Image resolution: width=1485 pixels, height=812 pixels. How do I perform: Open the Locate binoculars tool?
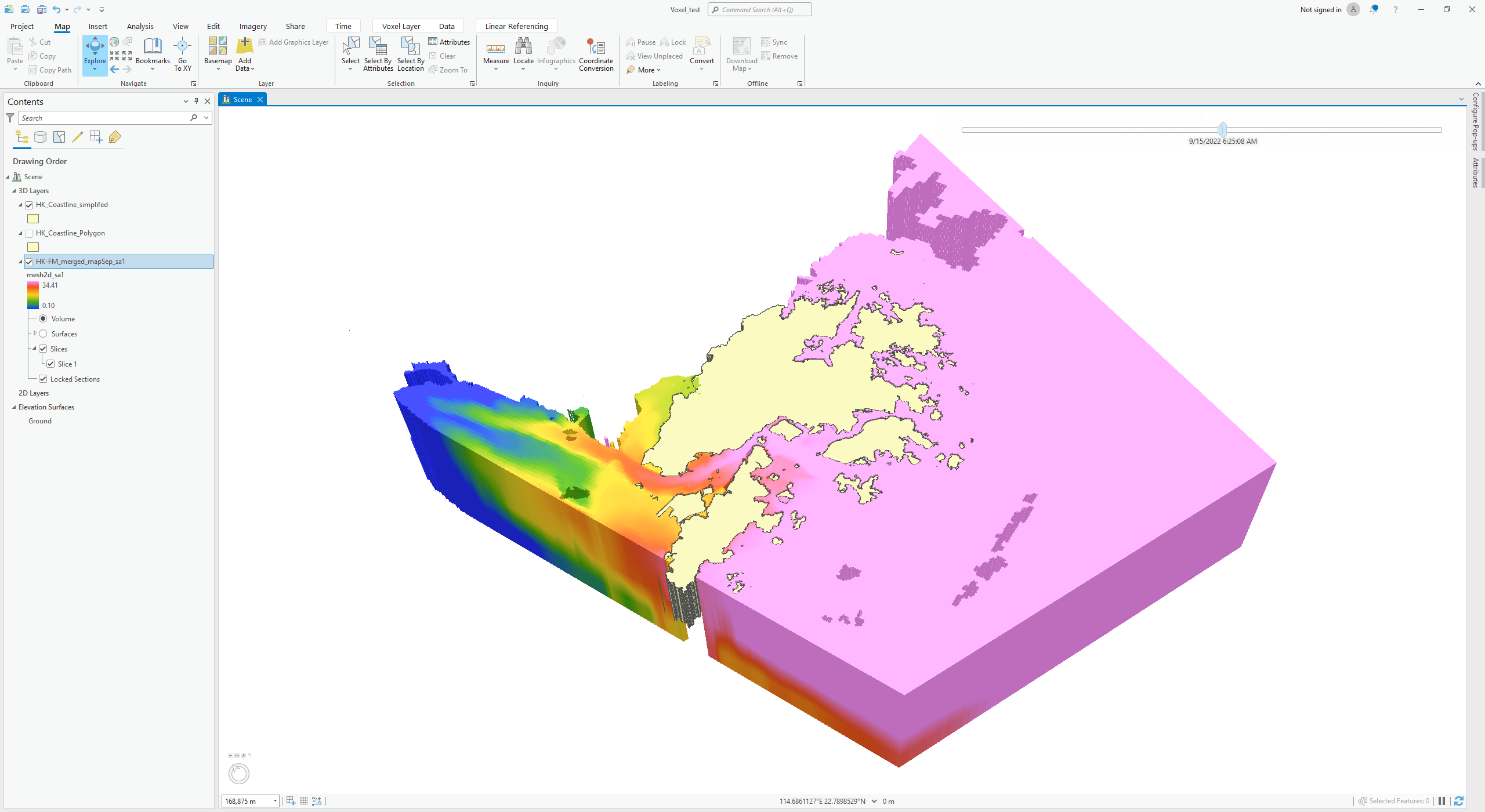[523, 48]
